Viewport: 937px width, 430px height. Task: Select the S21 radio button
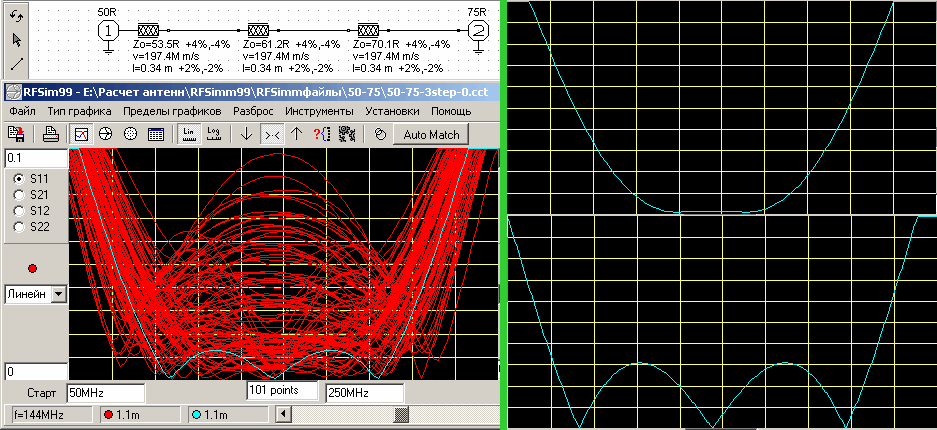point(19,194)
